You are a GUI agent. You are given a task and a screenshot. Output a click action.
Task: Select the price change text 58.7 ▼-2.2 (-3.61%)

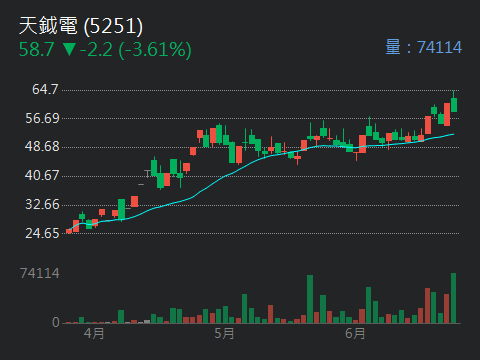point(105,50)
